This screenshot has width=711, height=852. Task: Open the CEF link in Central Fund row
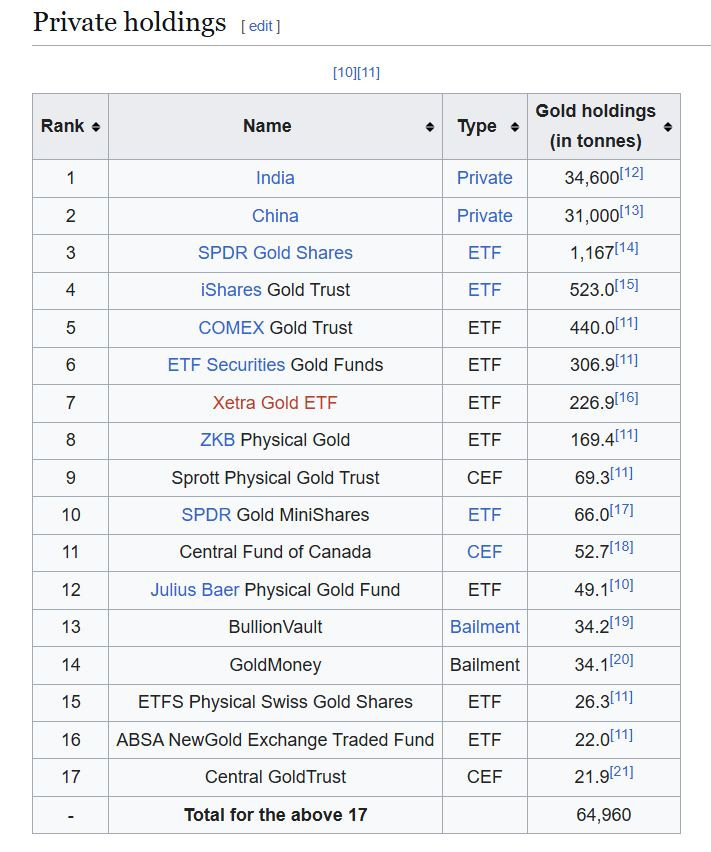485,552
